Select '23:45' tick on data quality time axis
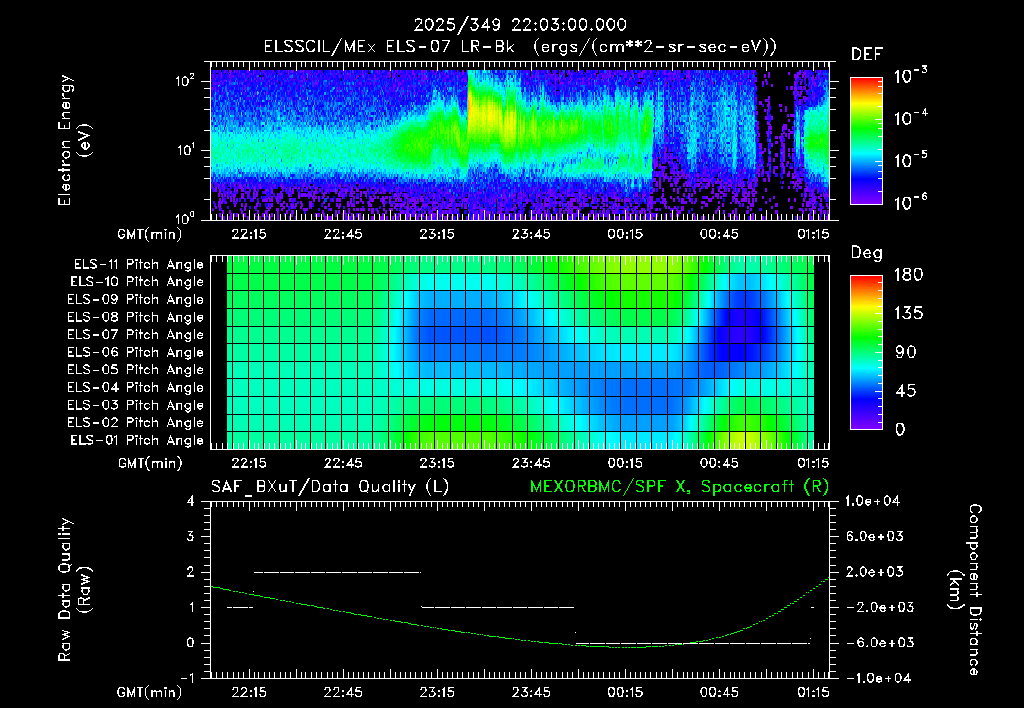 coord(531,692)
